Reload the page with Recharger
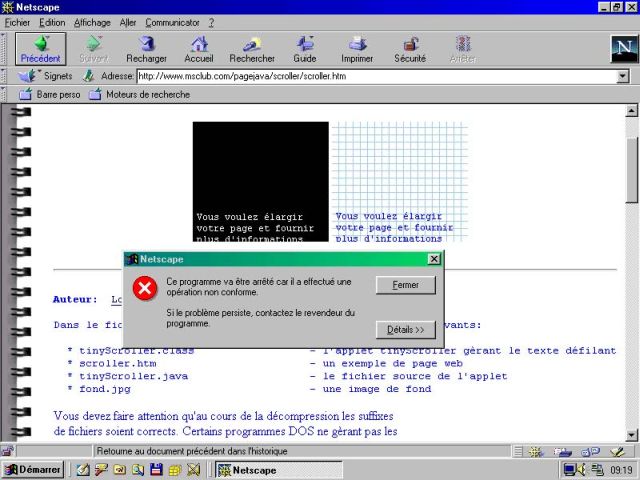The height and width of the screenshot is (480, 640). [146, 49]
